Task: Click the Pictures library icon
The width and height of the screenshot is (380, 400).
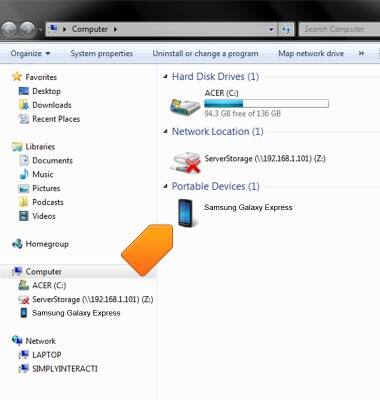Action: (x=24, y=188)
